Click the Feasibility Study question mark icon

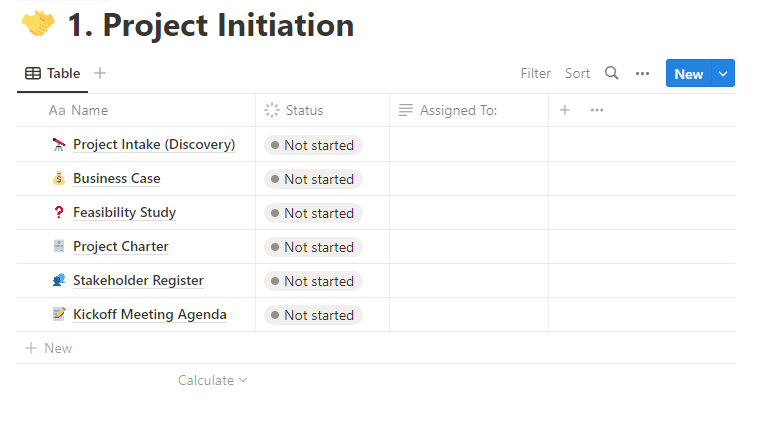tap(59, 213)
